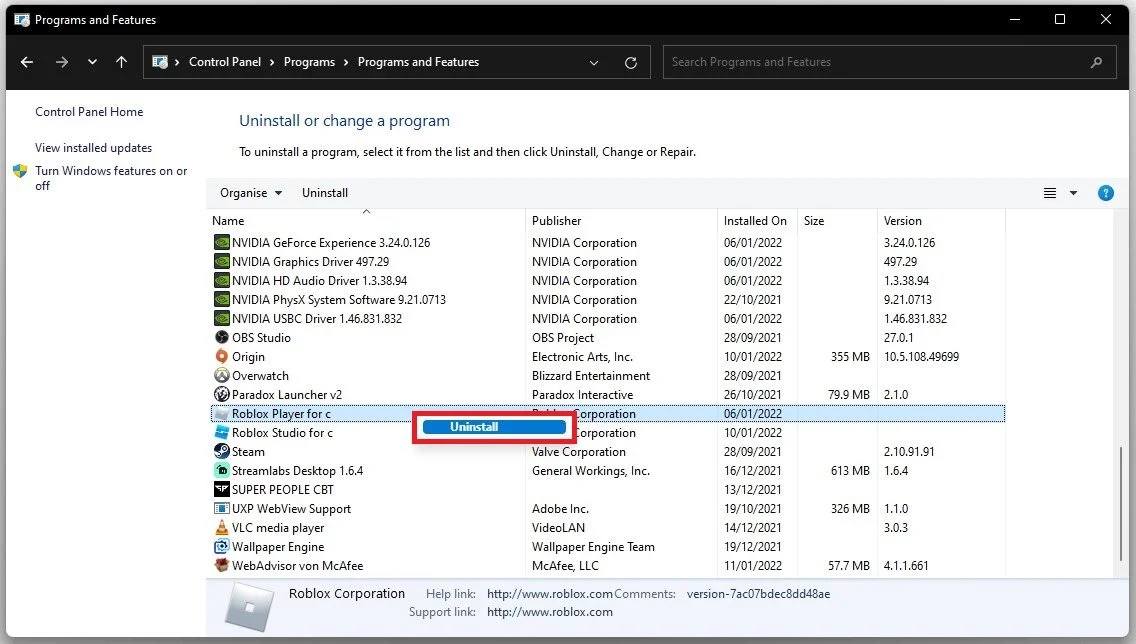Click the Wallpaper Engine icon
Viewport: 1136px width, 644px height.
coord(222,547)
